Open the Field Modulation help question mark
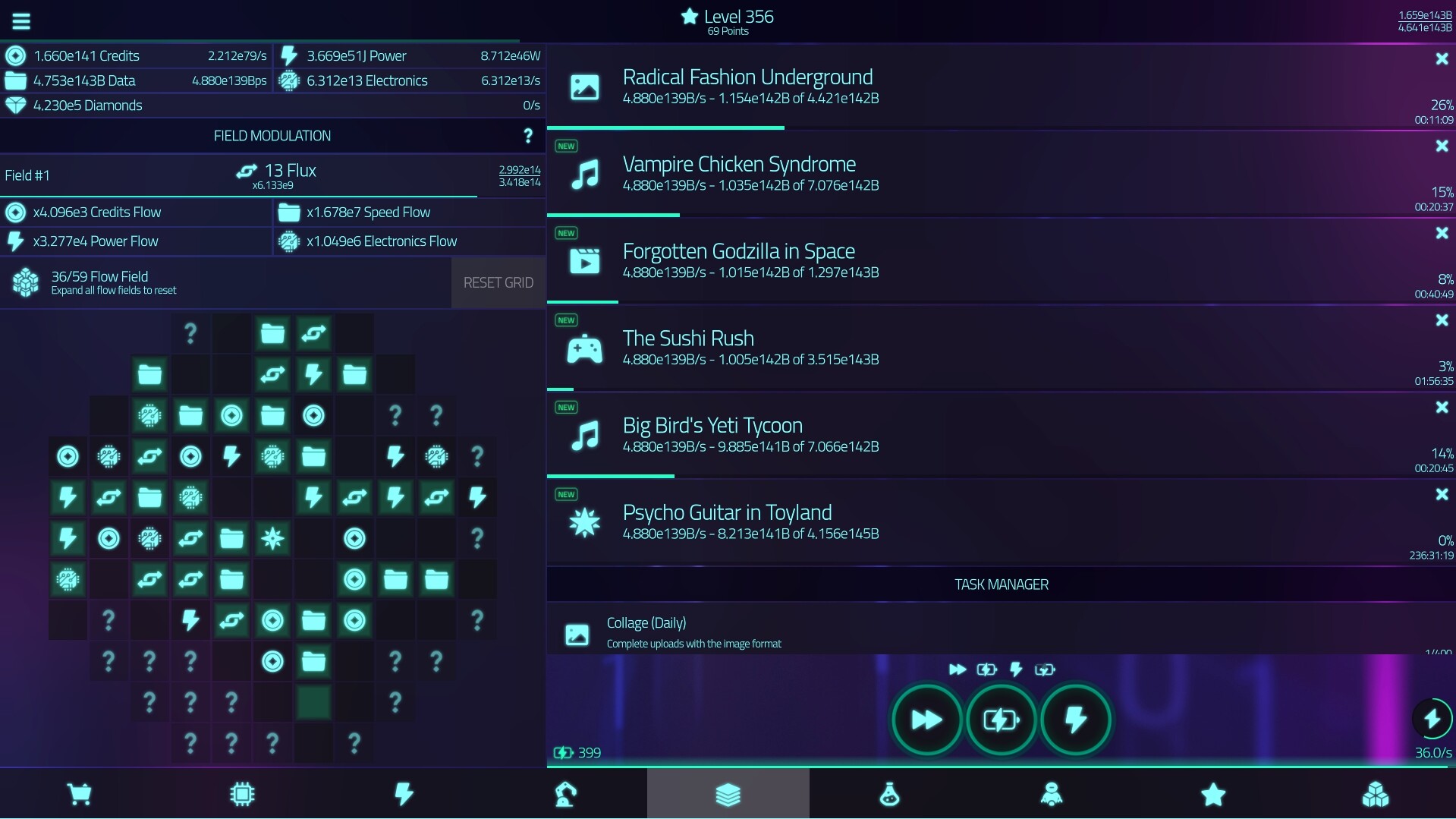Viewport: 1456px width, 819px height. click(528, 135)
